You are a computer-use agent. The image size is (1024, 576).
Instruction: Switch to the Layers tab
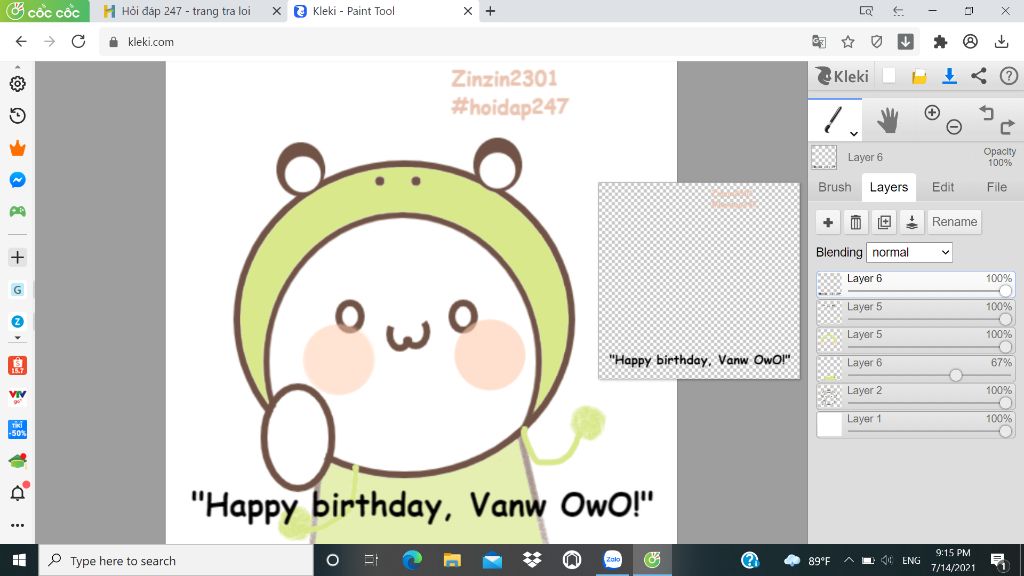point(889,187)
